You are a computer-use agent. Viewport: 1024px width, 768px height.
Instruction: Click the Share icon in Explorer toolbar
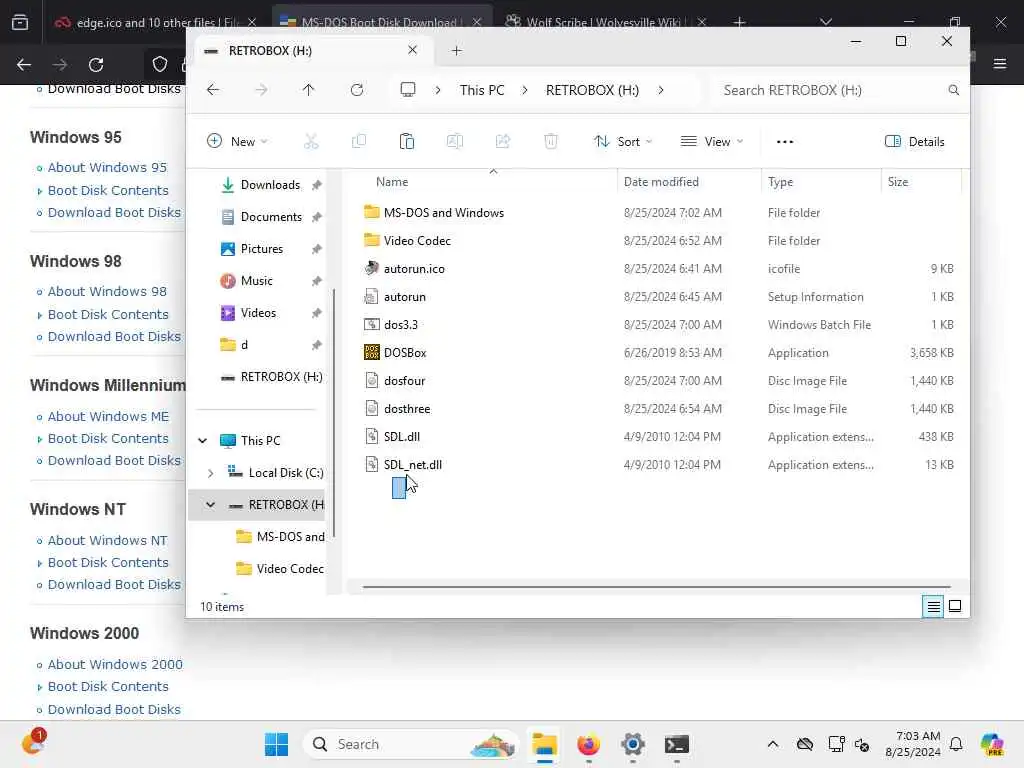click(x=502, y=142)
